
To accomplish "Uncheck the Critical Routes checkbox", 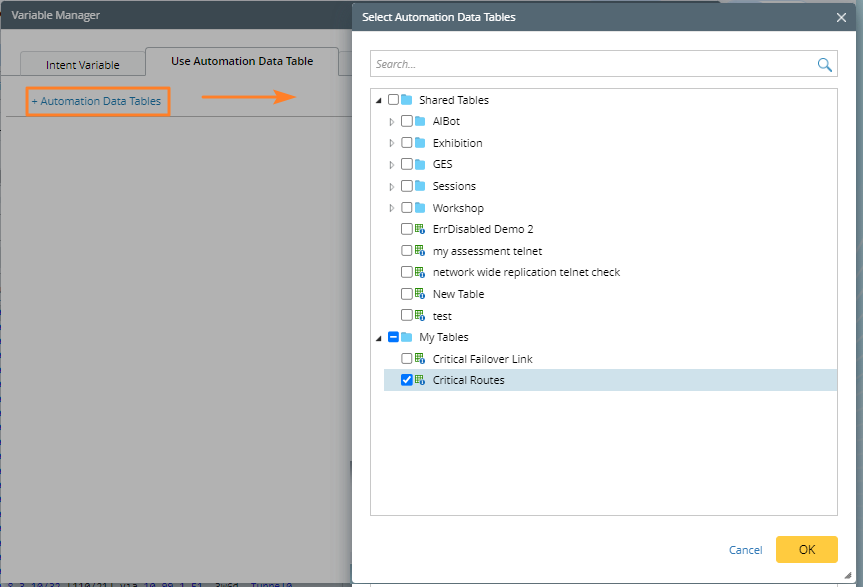I will click(406, 380).
